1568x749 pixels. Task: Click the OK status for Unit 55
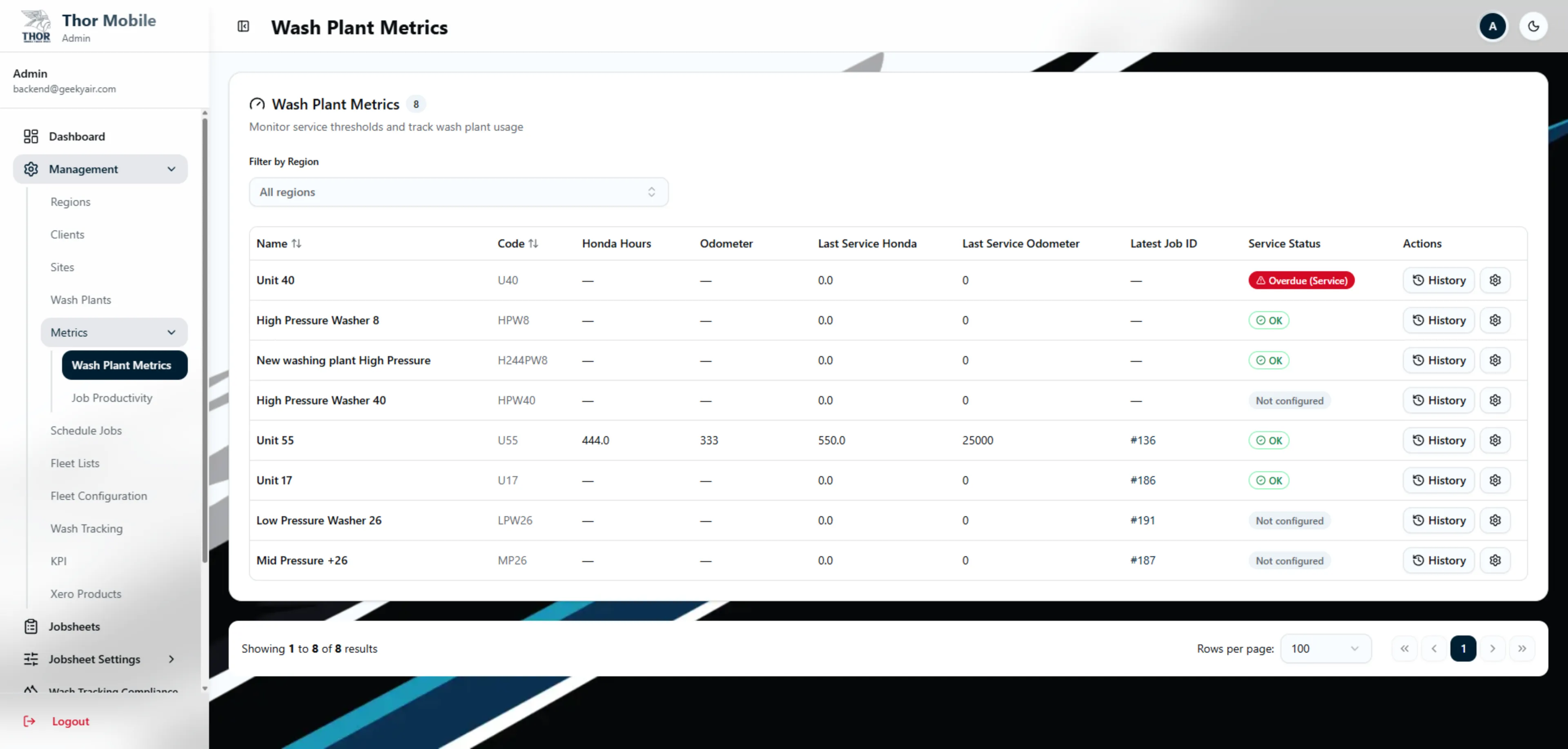(x=1269, y=440)
